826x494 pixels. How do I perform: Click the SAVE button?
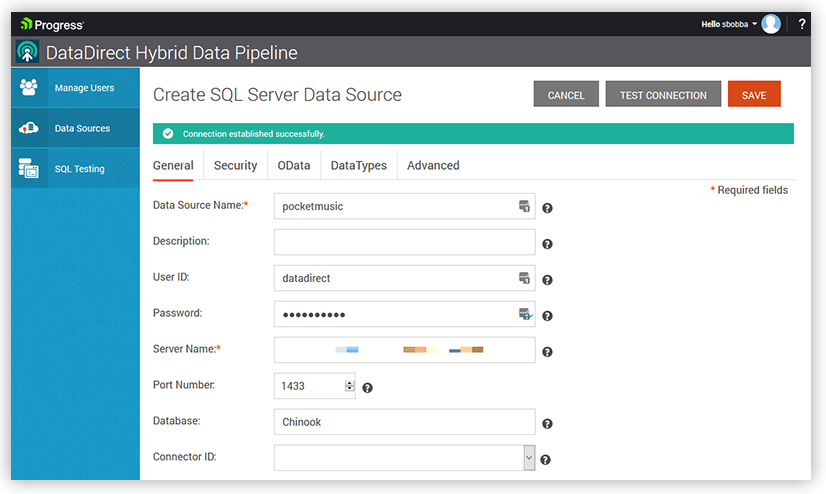pos(754,95)
